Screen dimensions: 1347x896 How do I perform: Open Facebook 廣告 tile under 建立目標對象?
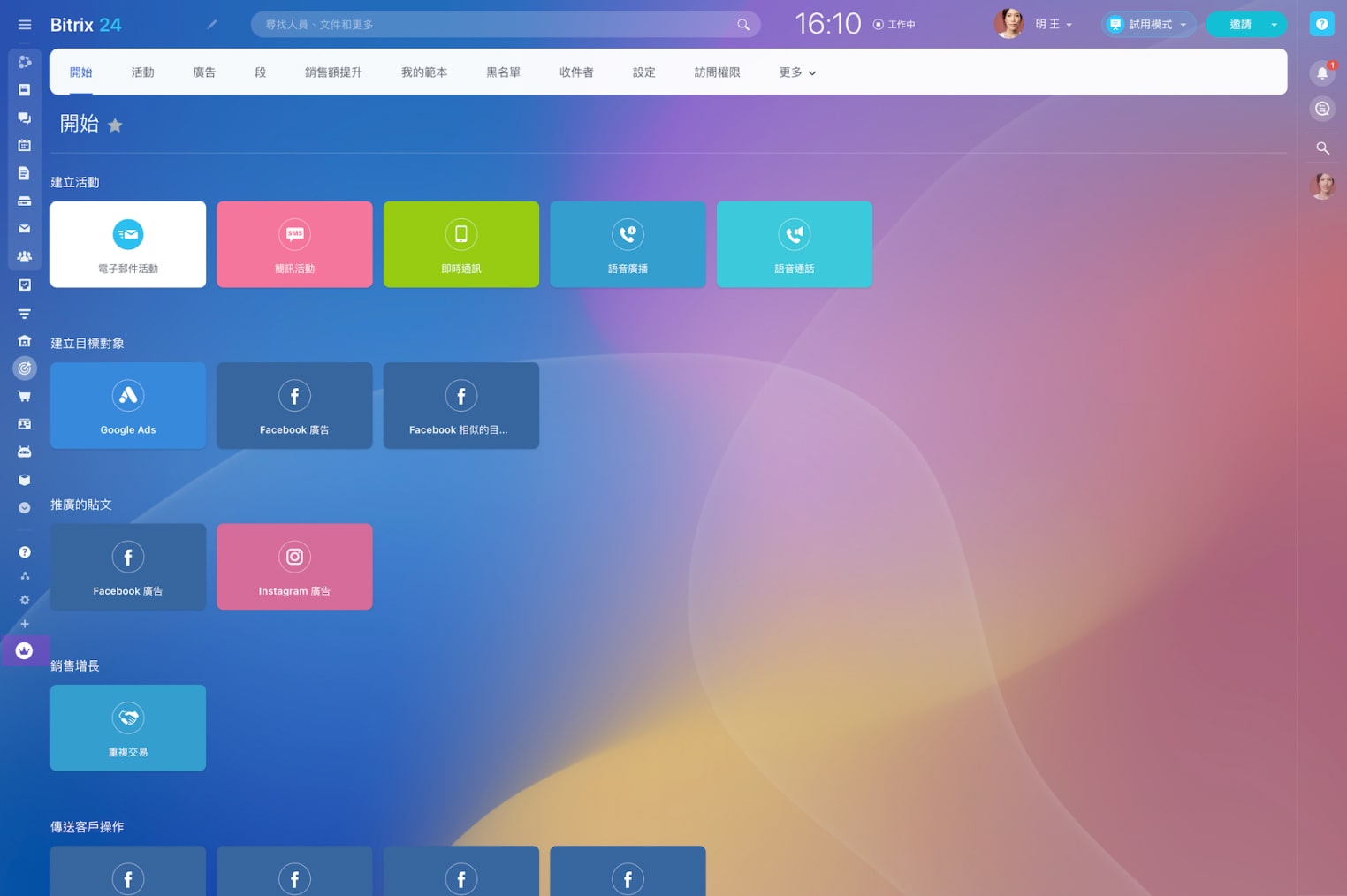[x=294, y=406]
